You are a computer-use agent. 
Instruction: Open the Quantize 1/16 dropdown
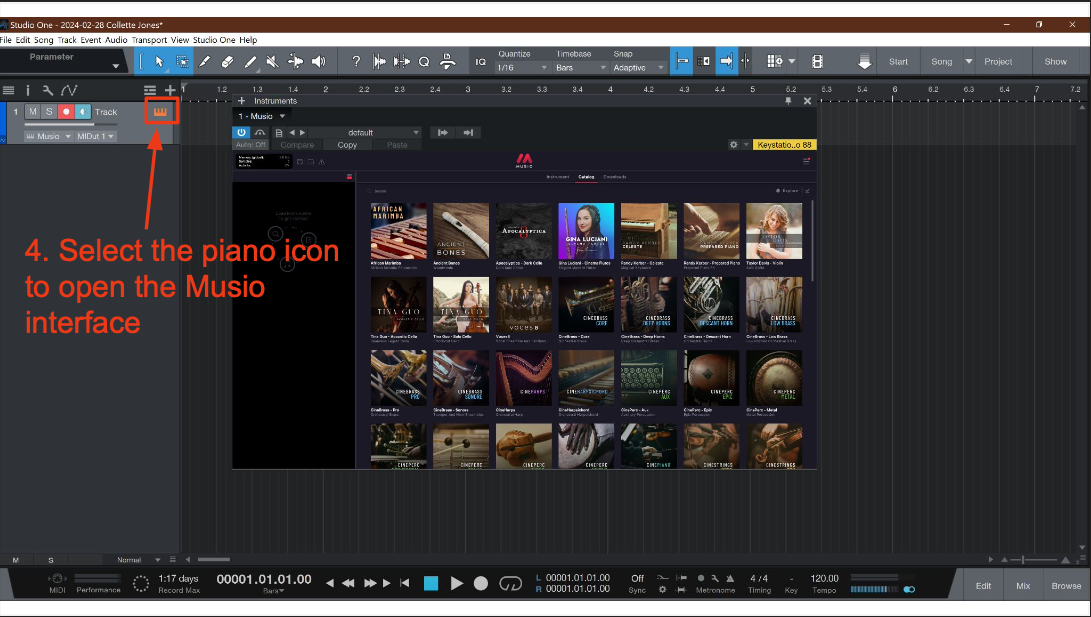523,67
